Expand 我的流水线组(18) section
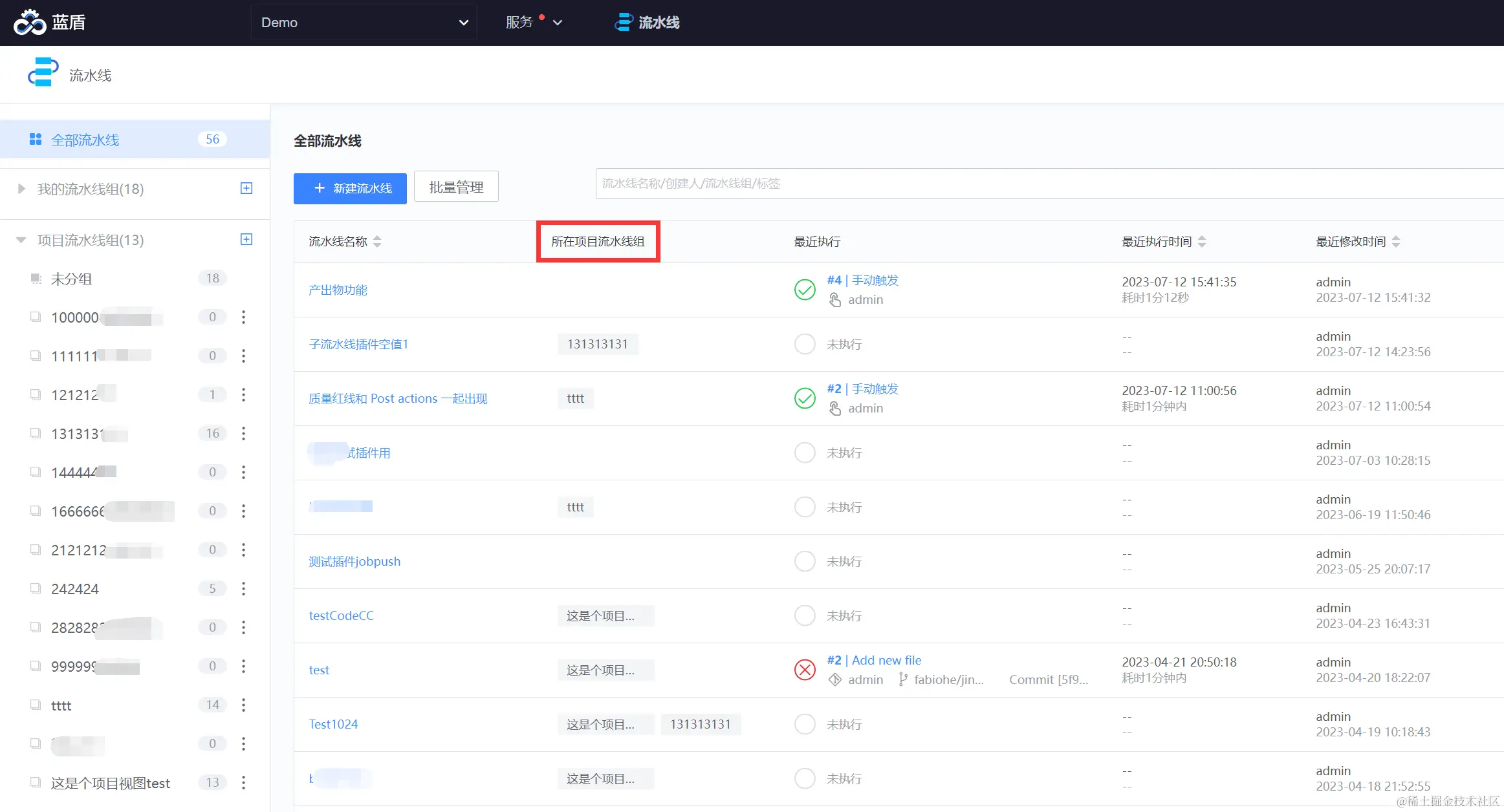1504x812 pixels. pyautogui.click(x=21, y=189)
